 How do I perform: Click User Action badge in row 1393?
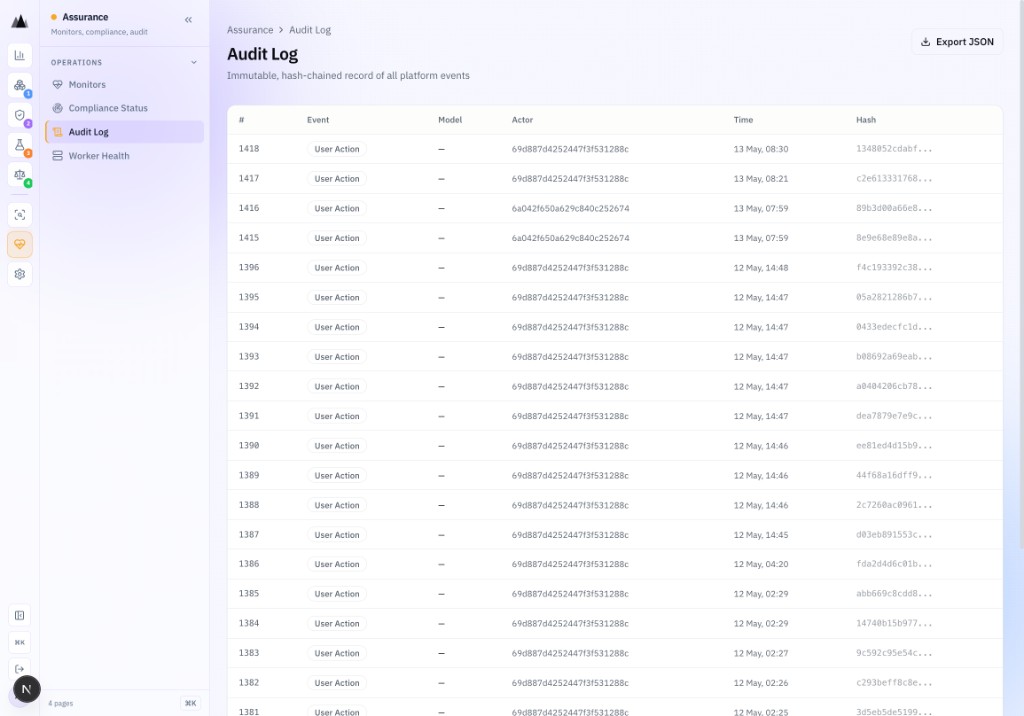click(x=337, y=357)
